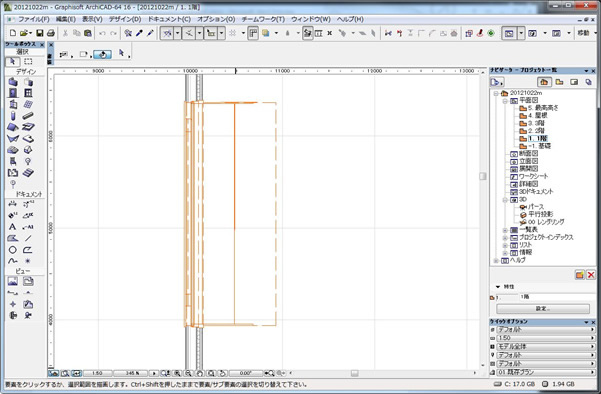This screenshot has width=601, height=394.
Task: Click the Pick Up Parameters eyedropper icon
Action: 139,33
